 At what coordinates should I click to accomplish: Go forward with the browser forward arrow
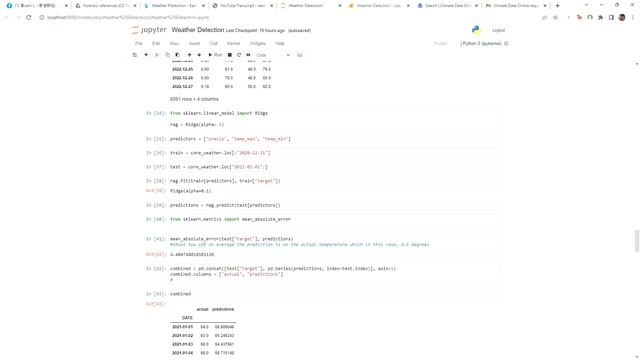click(18, 18)
